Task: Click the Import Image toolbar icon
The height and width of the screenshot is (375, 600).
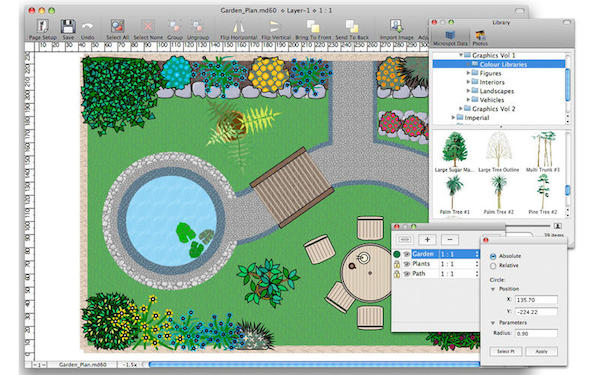Action: click(396, 26)
